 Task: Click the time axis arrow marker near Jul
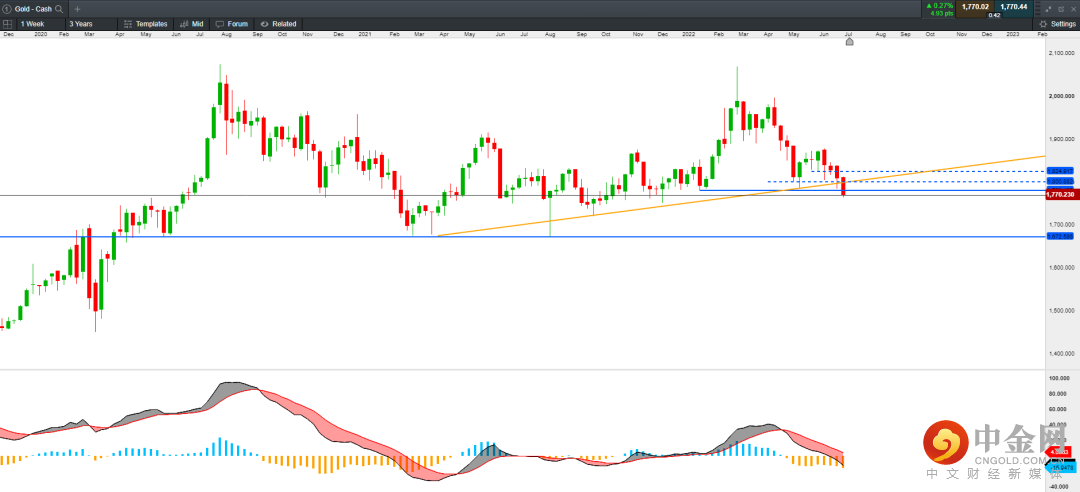849,42
